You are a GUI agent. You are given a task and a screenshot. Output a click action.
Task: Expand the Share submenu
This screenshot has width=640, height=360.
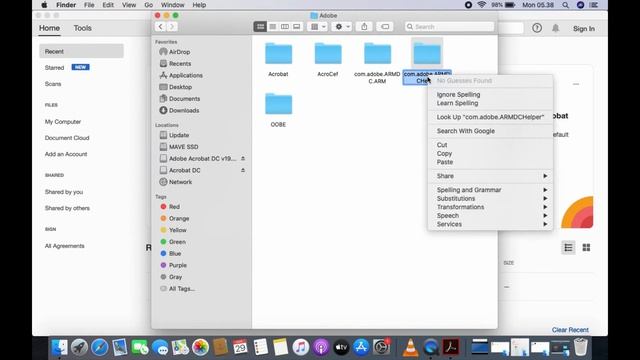click(490, 176)
